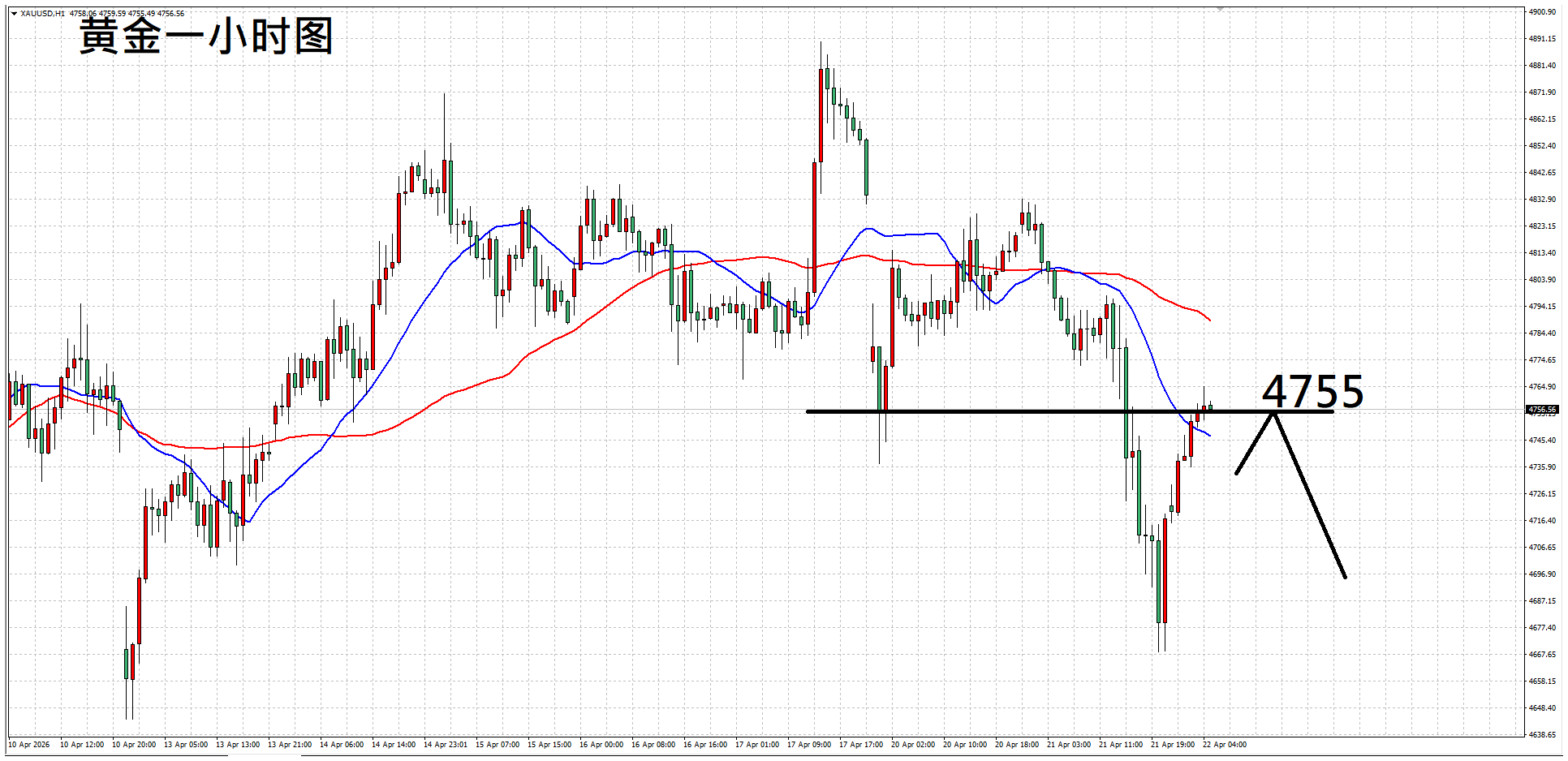Click the 4803.90 price axis label
Screen dimensions: 1568x761
[x=1542, y=280]
